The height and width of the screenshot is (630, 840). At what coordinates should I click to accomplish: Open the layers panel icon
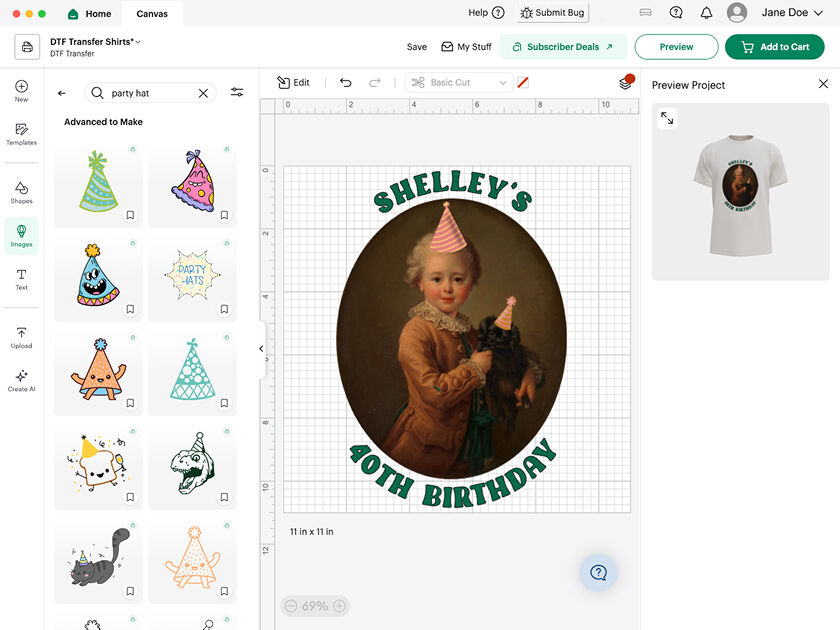[x=625, y=83]
